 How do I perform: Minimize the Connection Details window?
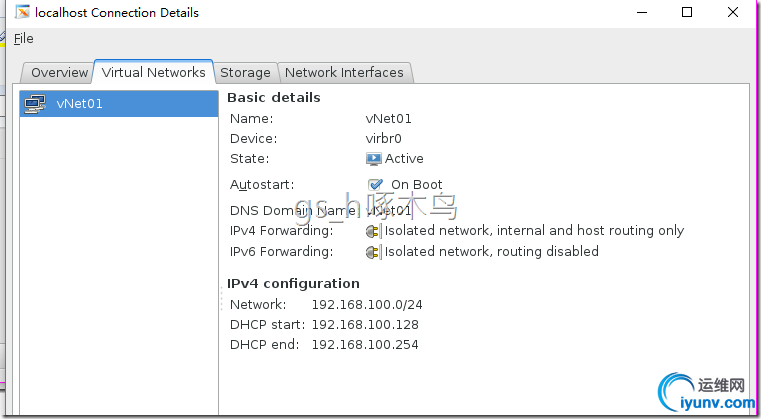click(x=641, y=13)
